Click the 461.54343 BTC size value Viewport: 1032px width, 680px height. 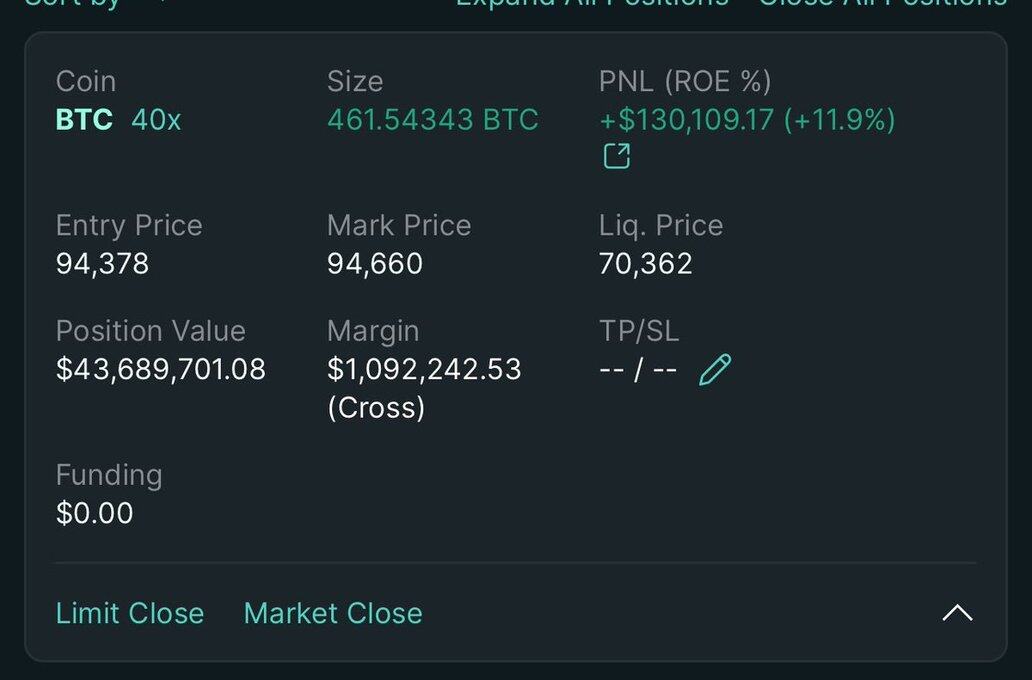(x=432, y=120)
